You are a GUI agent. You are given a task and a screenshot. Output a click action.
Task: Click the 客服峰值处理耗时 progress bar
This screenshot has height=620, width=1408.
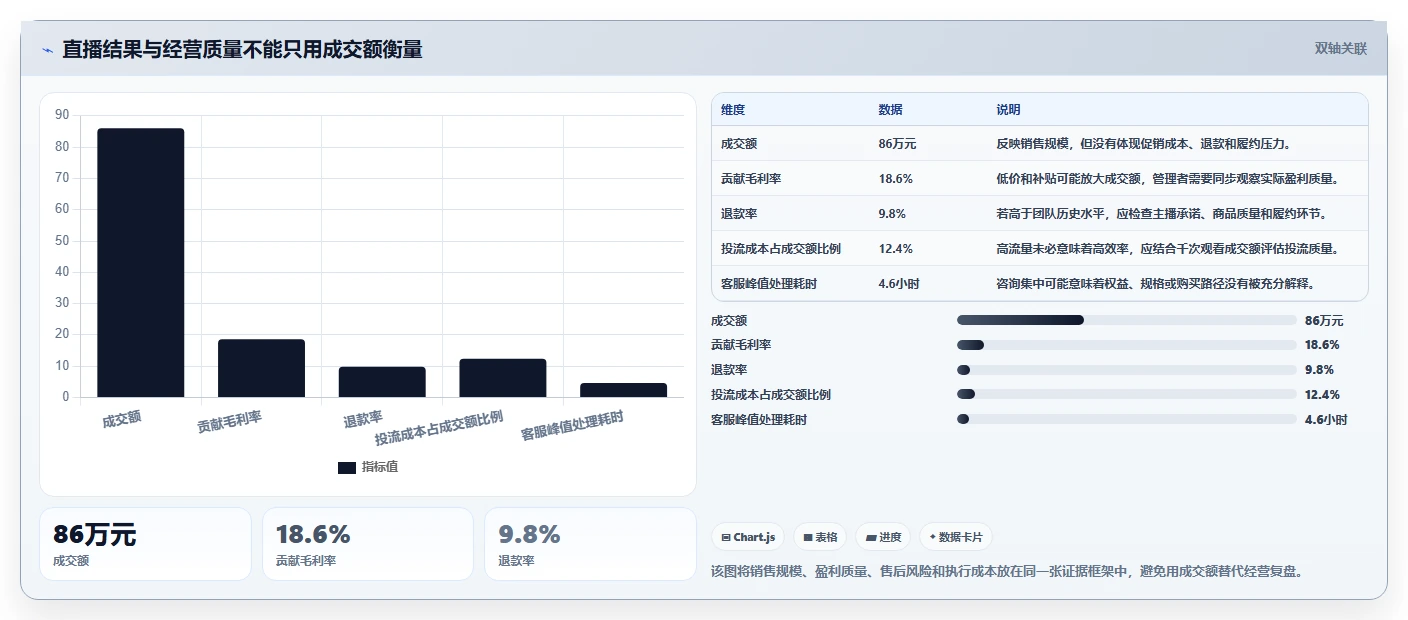tap(1126, 420)
